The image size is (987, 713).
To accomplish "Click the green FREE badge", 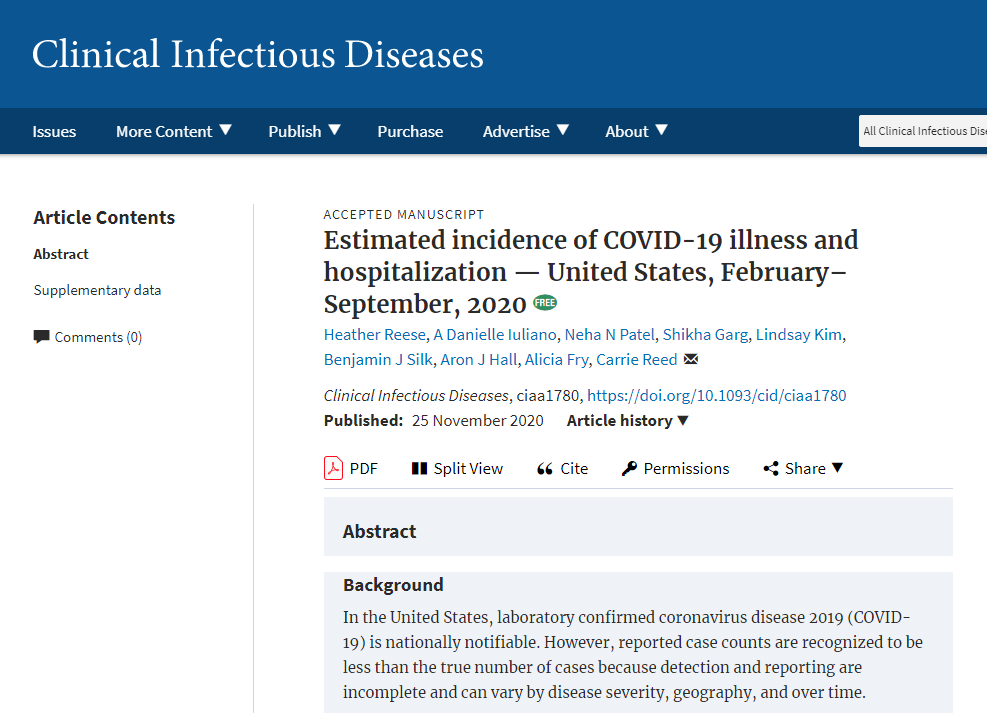I will [545, 303].
